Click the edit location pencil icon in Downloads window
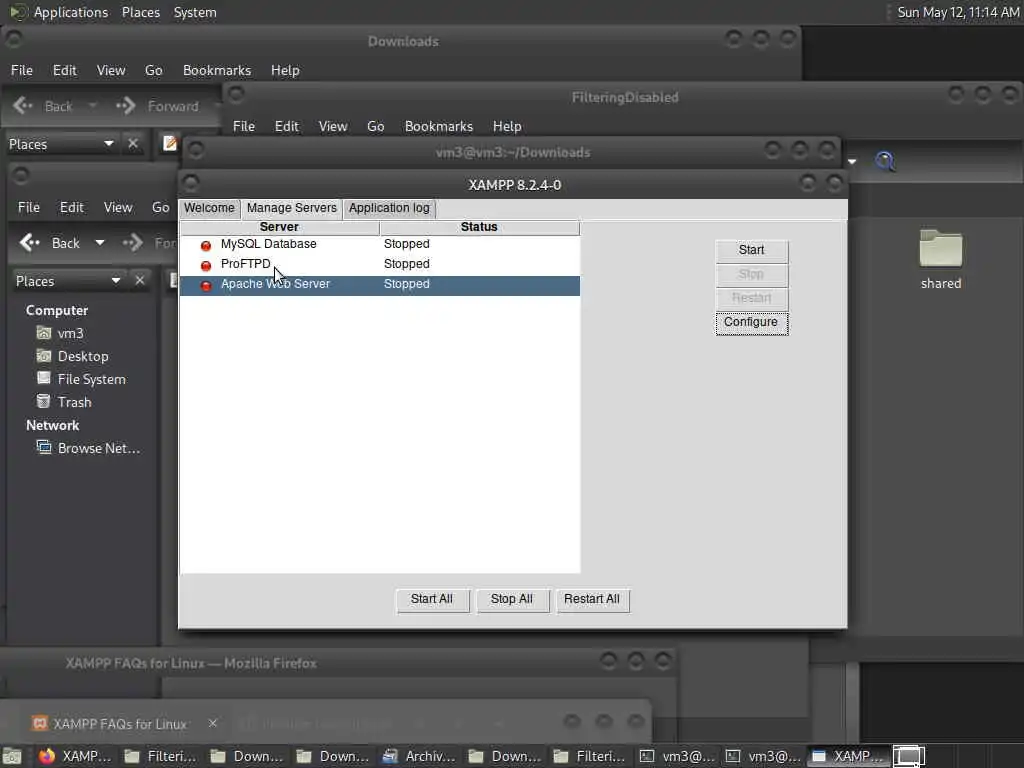The width and height of the screenshot is (1024, 768). tap(170, 143)
